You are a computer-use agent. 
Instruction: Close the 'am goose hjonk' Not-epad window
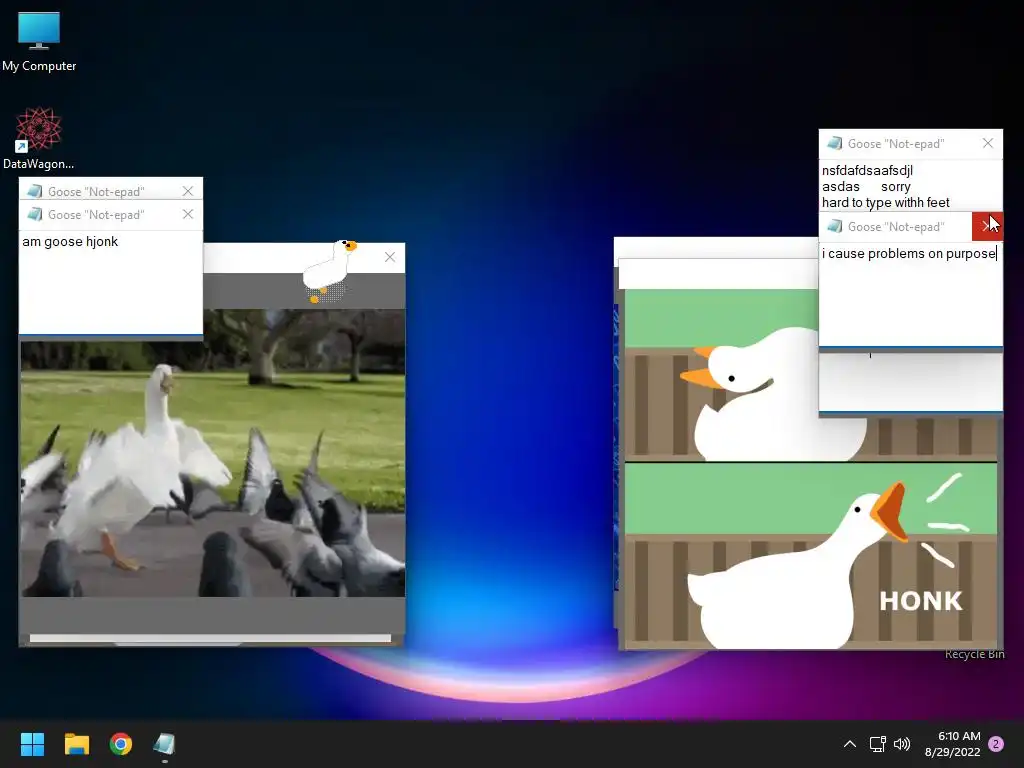188,214
